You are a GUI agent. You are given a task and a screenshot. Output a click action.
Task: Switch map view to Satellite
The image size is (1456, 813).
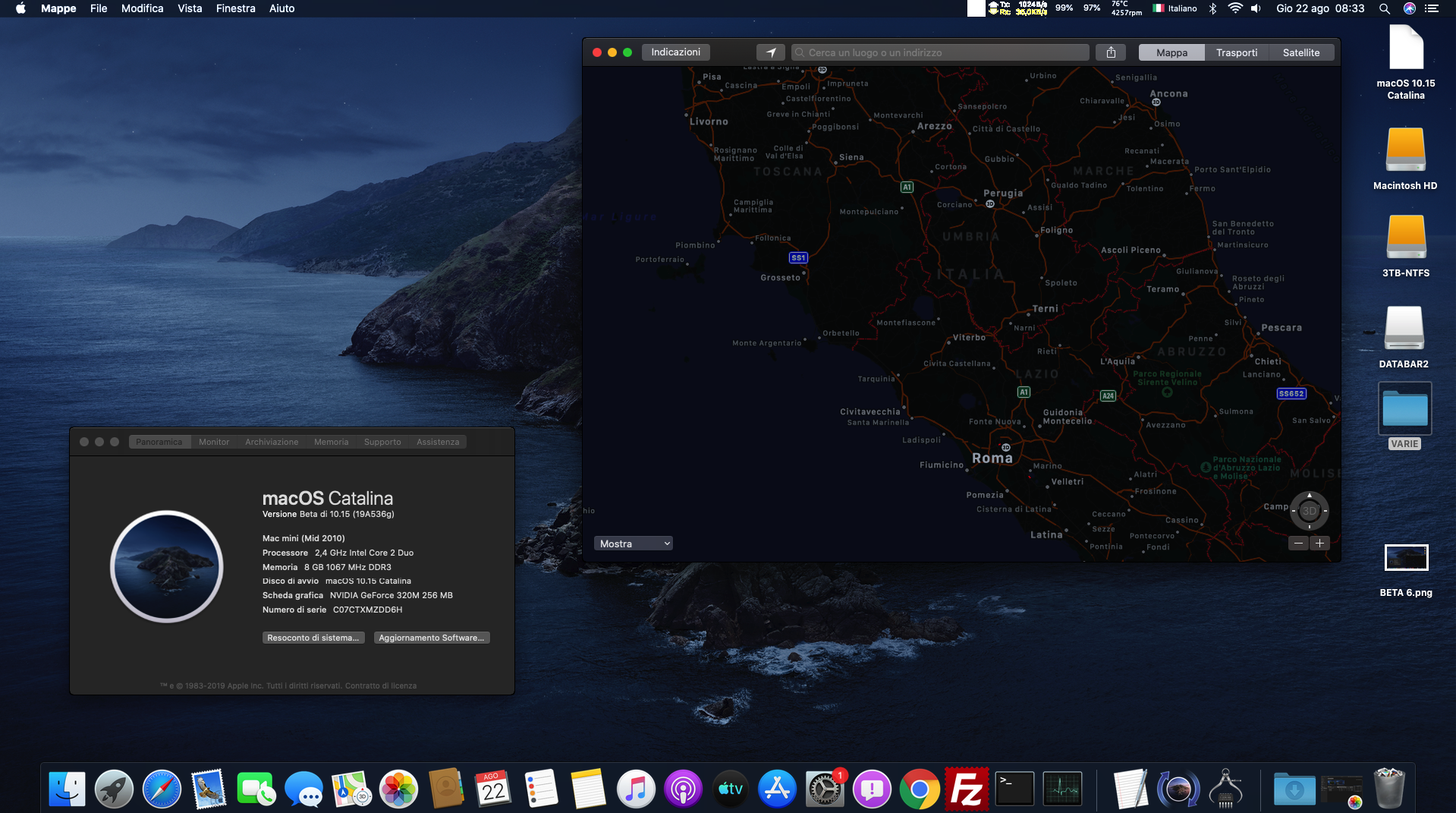coord(1301,52)
